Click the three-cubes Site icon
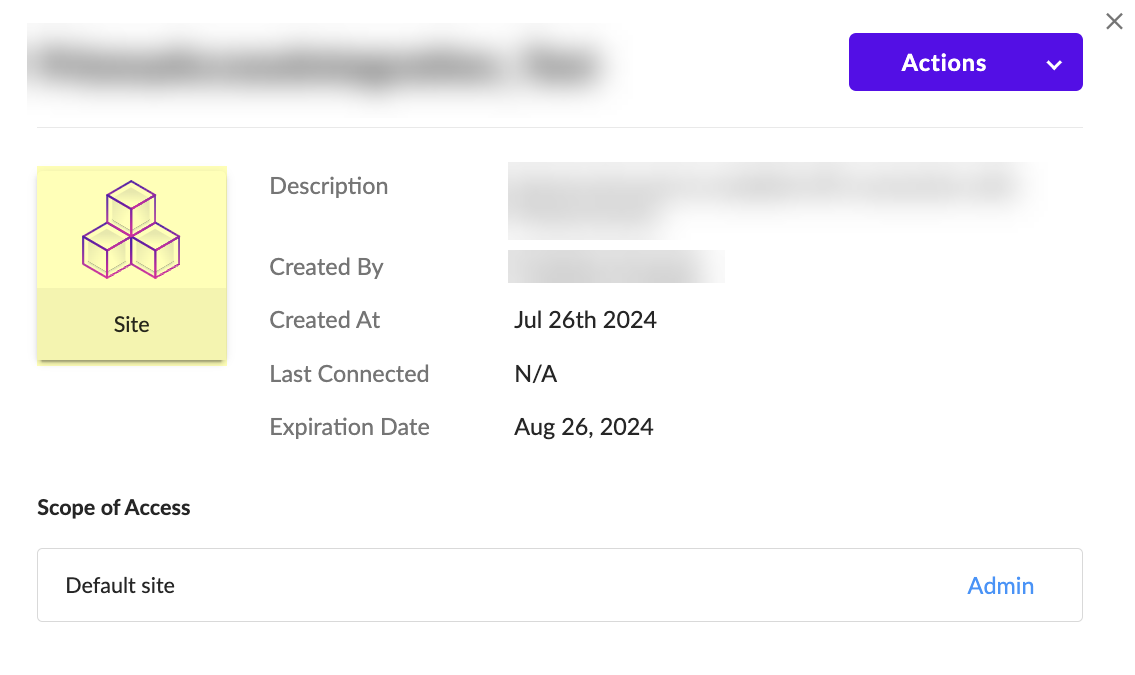Screen dimensions: 1135x675 pos(131,229)
